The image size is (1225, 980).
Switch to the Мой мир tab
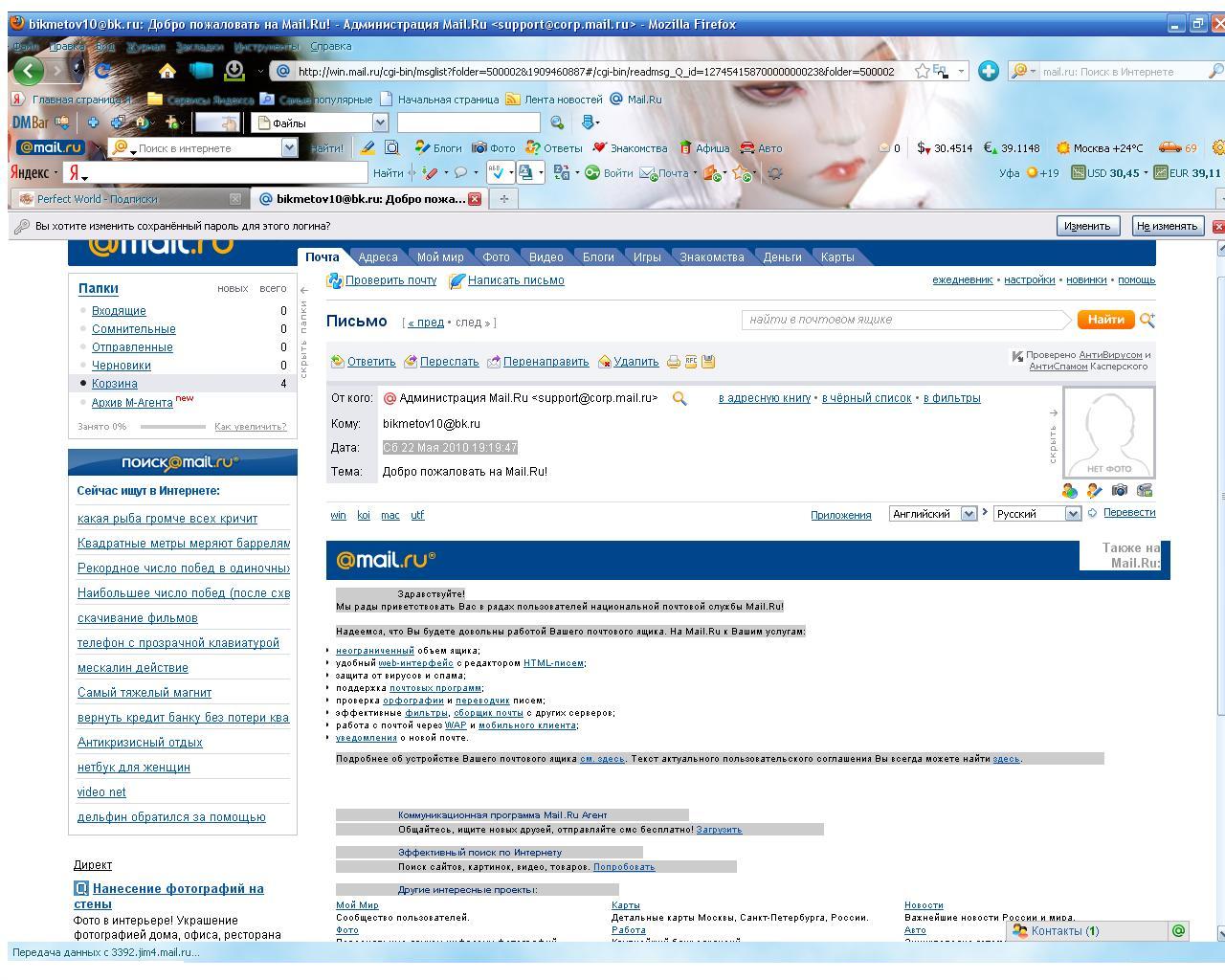coord(440,256)
